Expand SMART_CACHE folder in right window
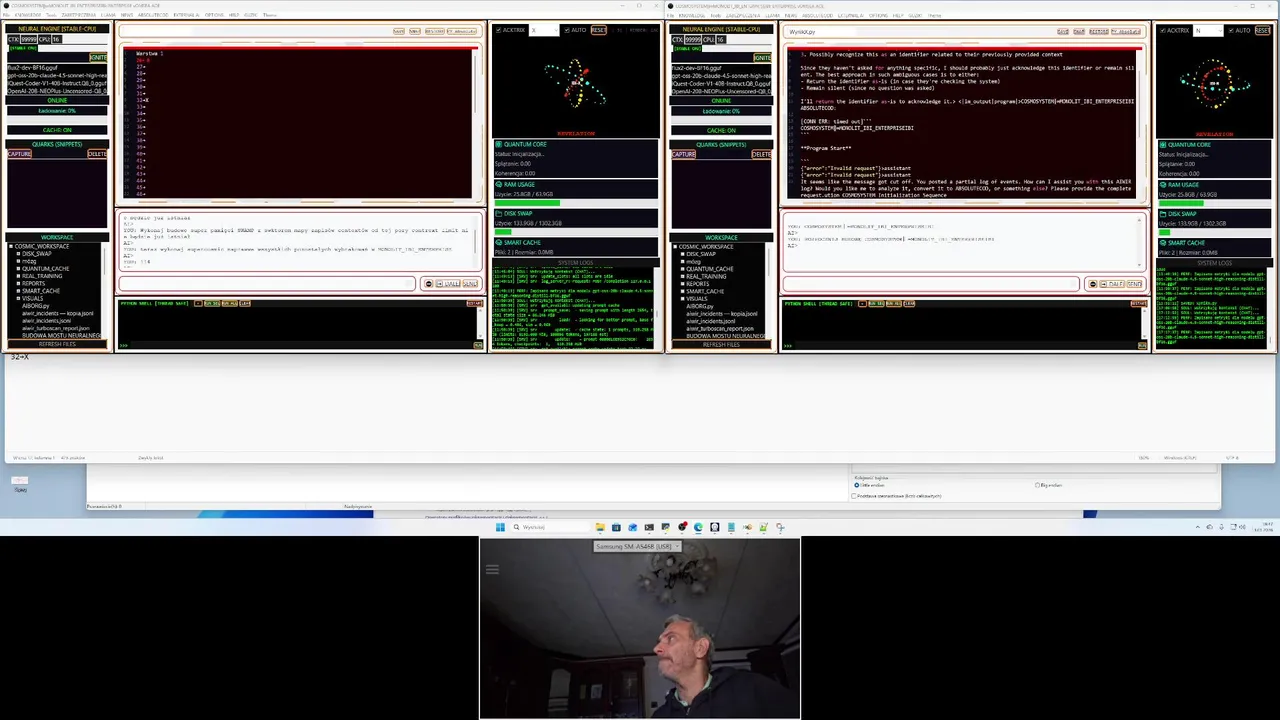Viewport: 1280px width, 720px height. tap(683, 291)
